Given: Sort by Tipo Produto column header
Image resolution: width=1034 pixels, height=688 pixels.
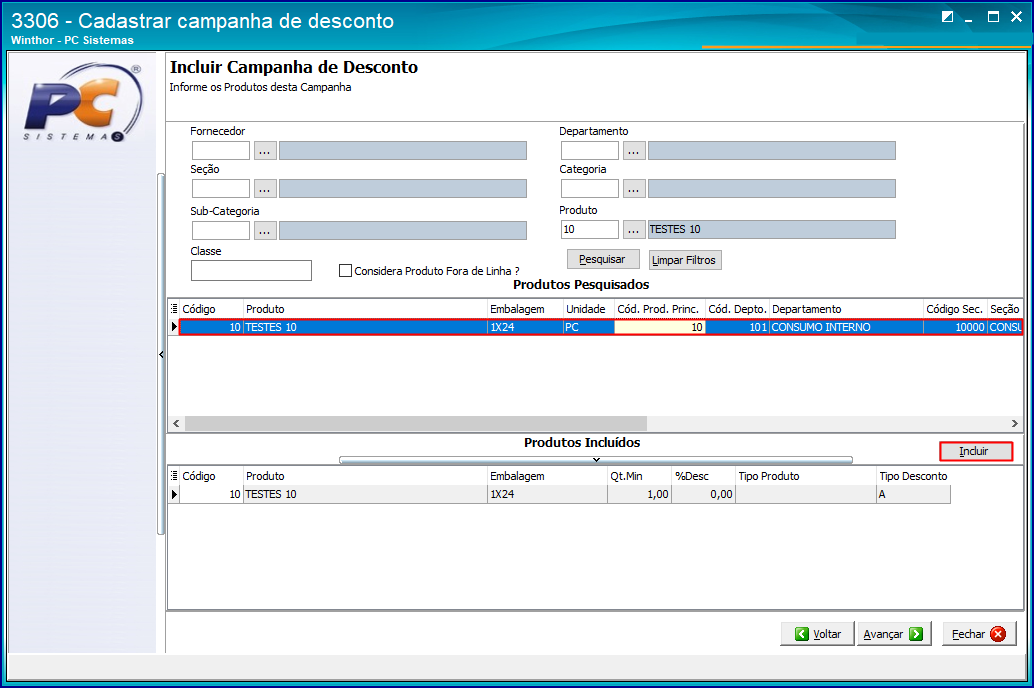Looking at the screenshot, I should click(x=806, y=476).
